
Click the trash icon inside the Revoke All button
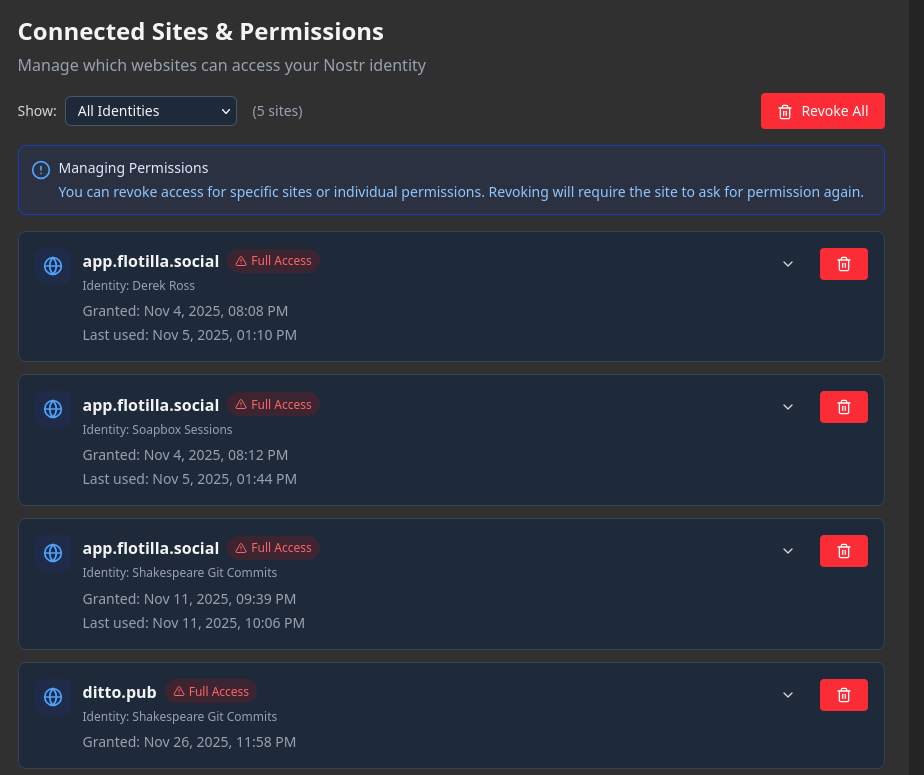click(x=784, y=111)
